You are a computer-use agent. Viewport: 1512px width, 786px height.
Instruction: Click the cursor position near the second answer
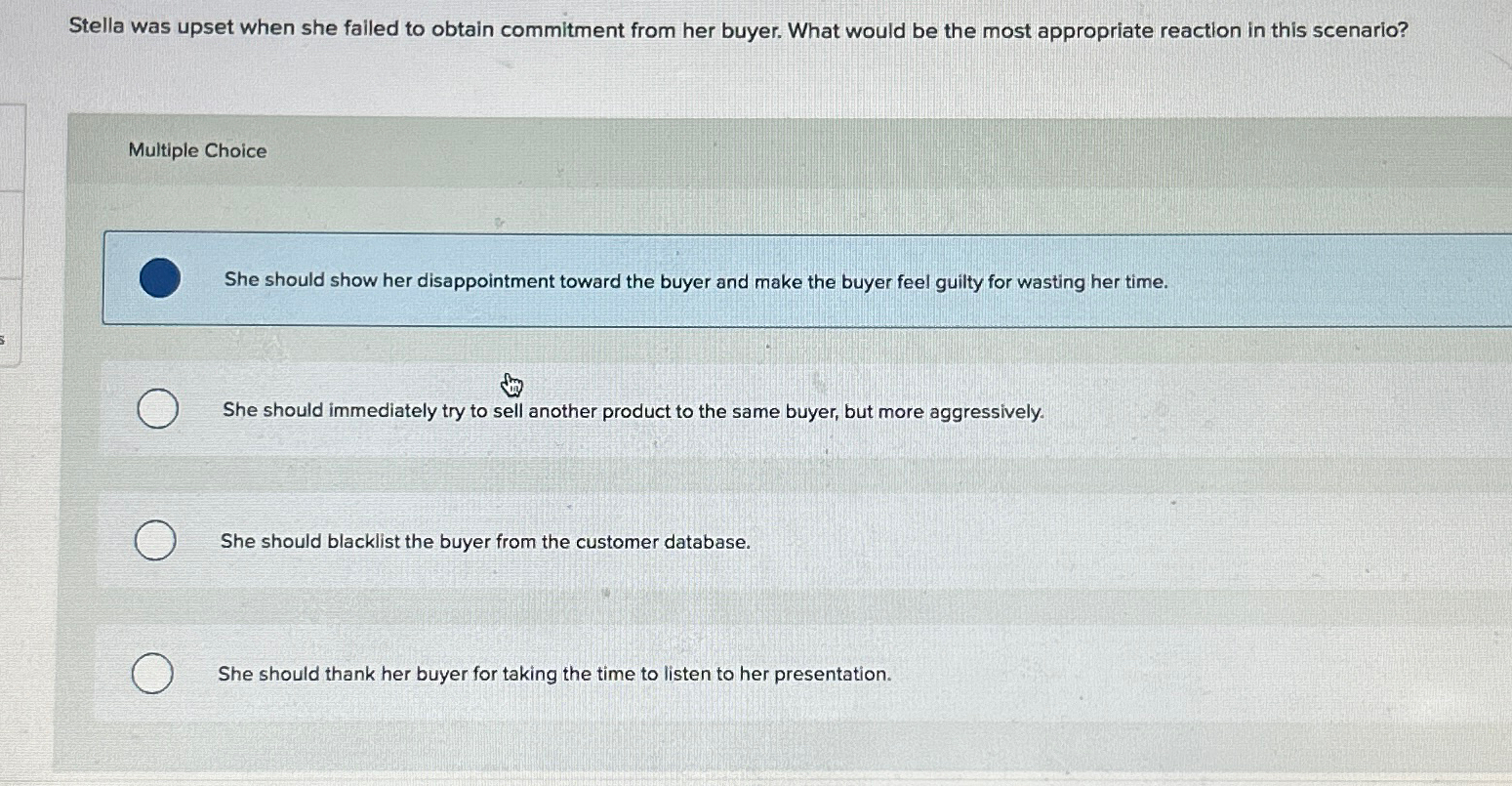click(x=511, y=386)
